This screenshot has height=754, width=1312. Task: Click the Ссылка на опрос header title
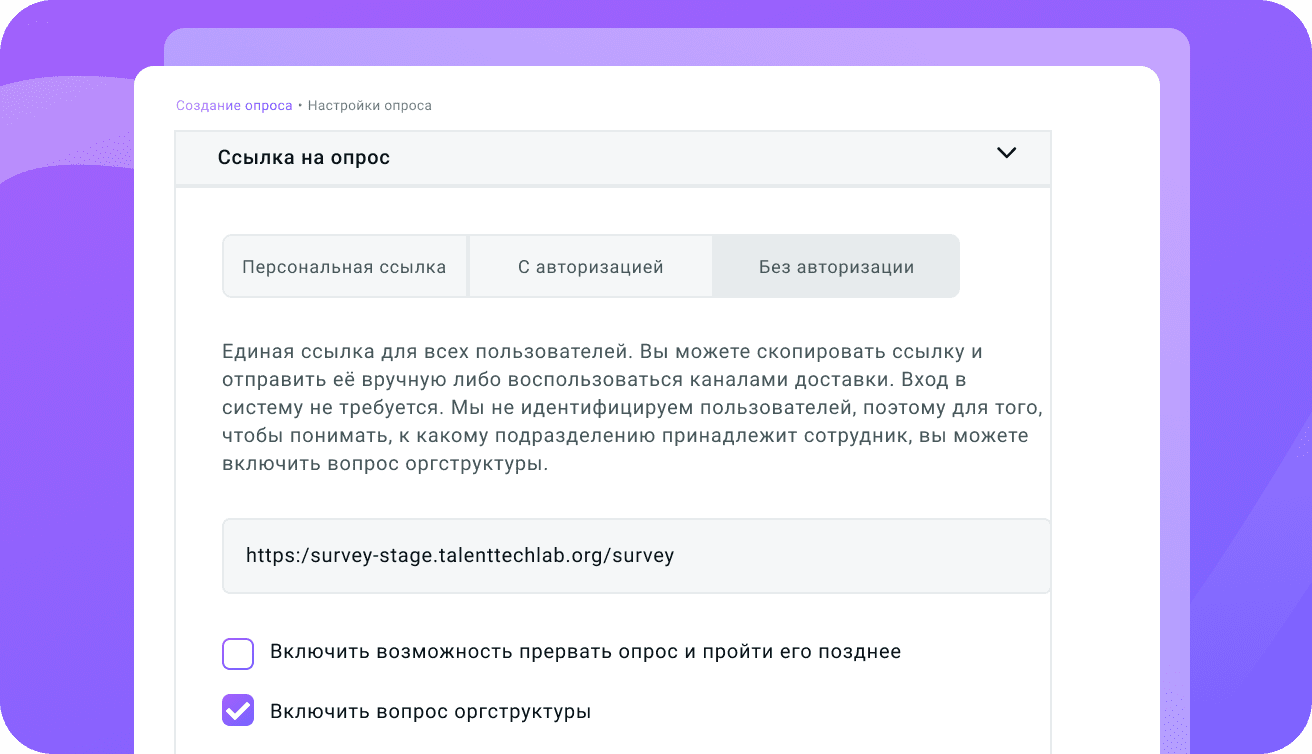[304, 158]
